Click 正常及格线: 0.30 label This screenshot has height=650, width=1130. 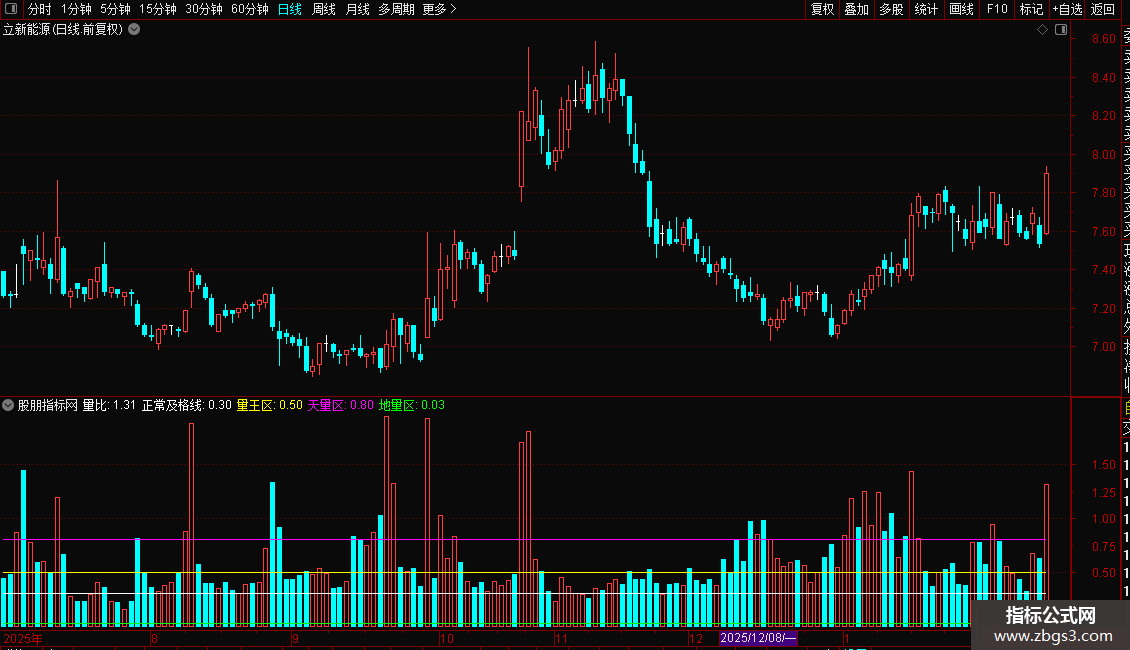[x=187, y=405]
